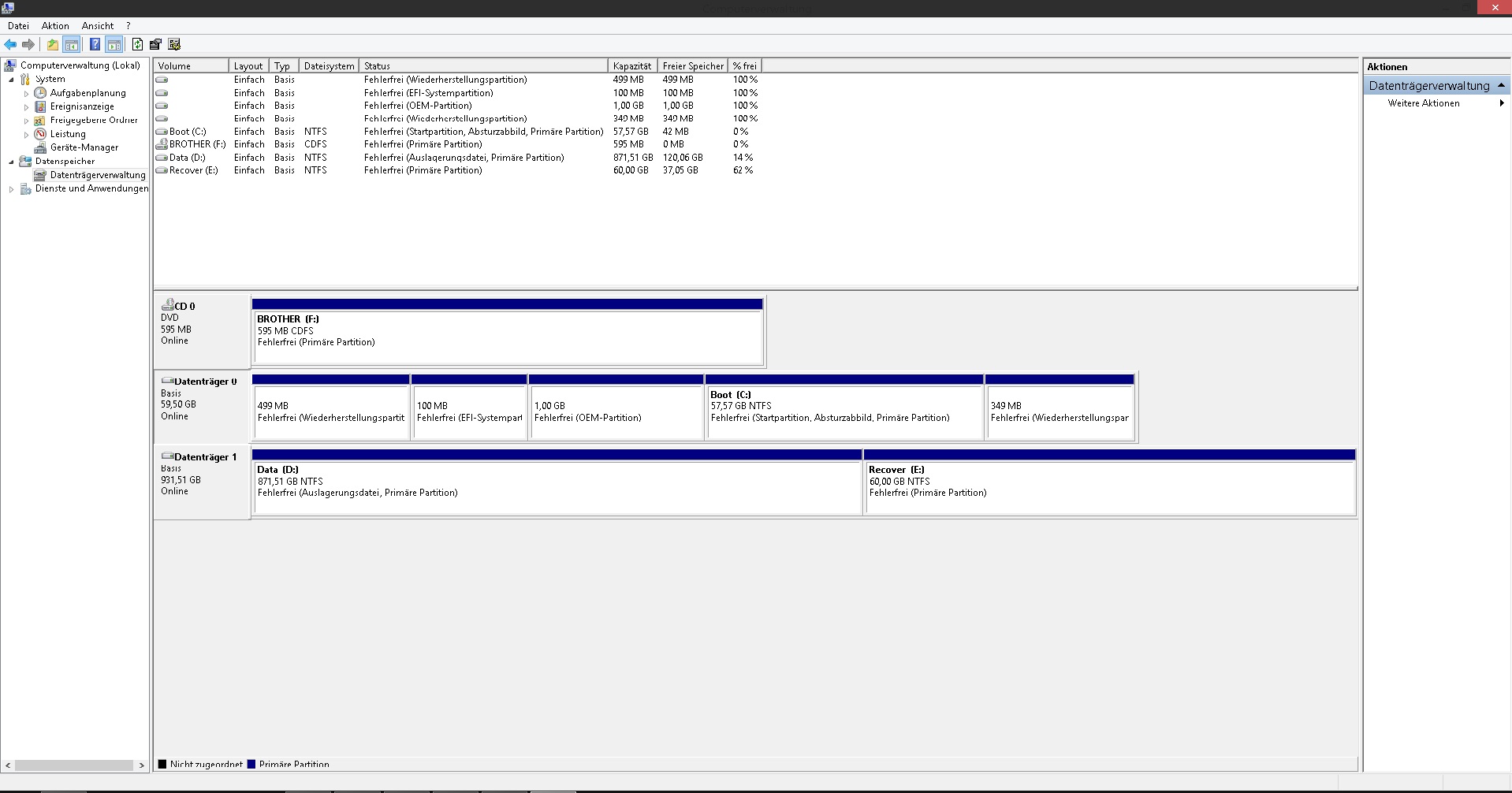
Task: Expand the Aufgabenplanung tree node
Action: point(26,94)
